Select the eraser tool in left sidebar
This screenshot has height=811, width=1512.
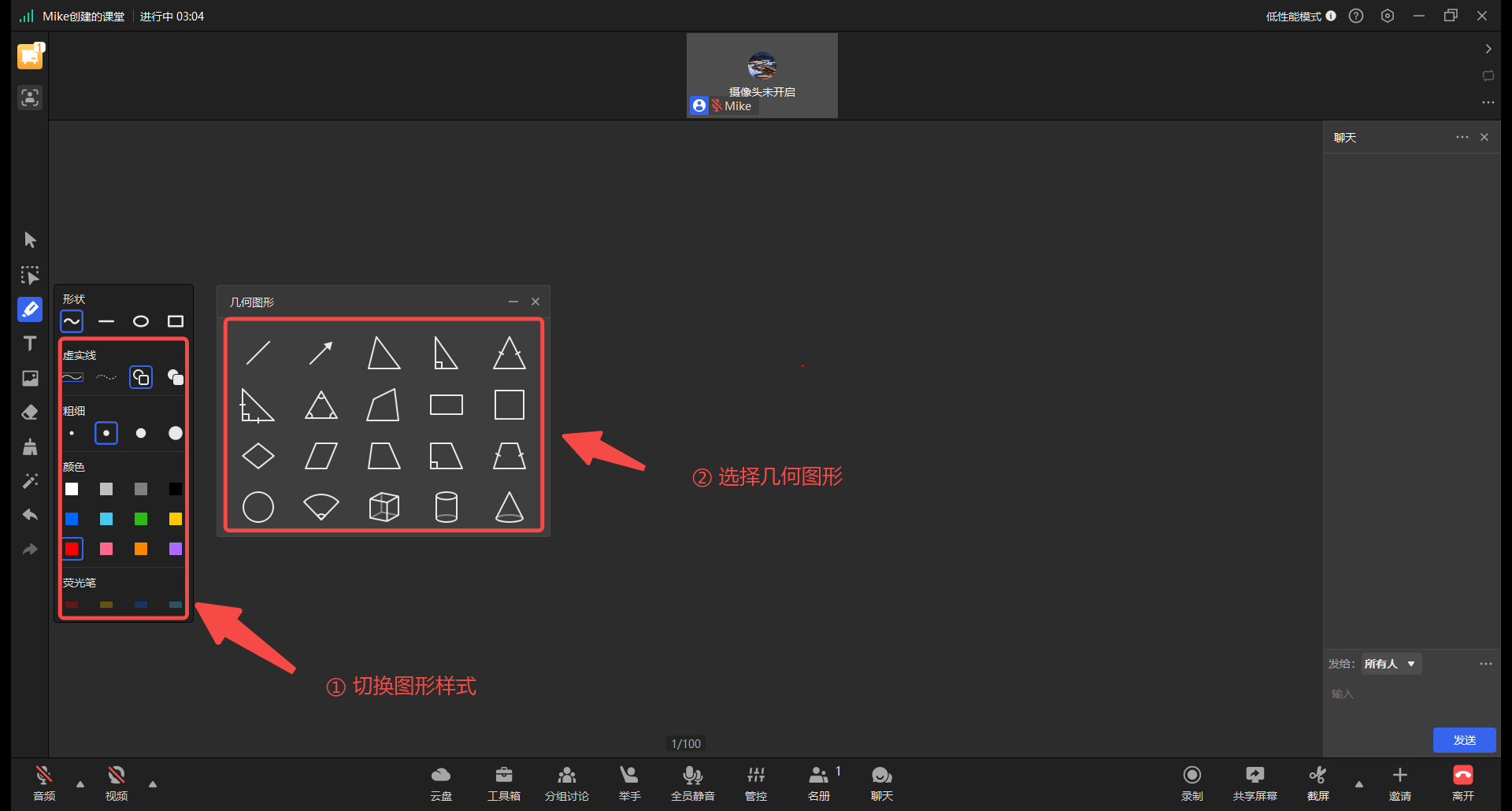30,413
